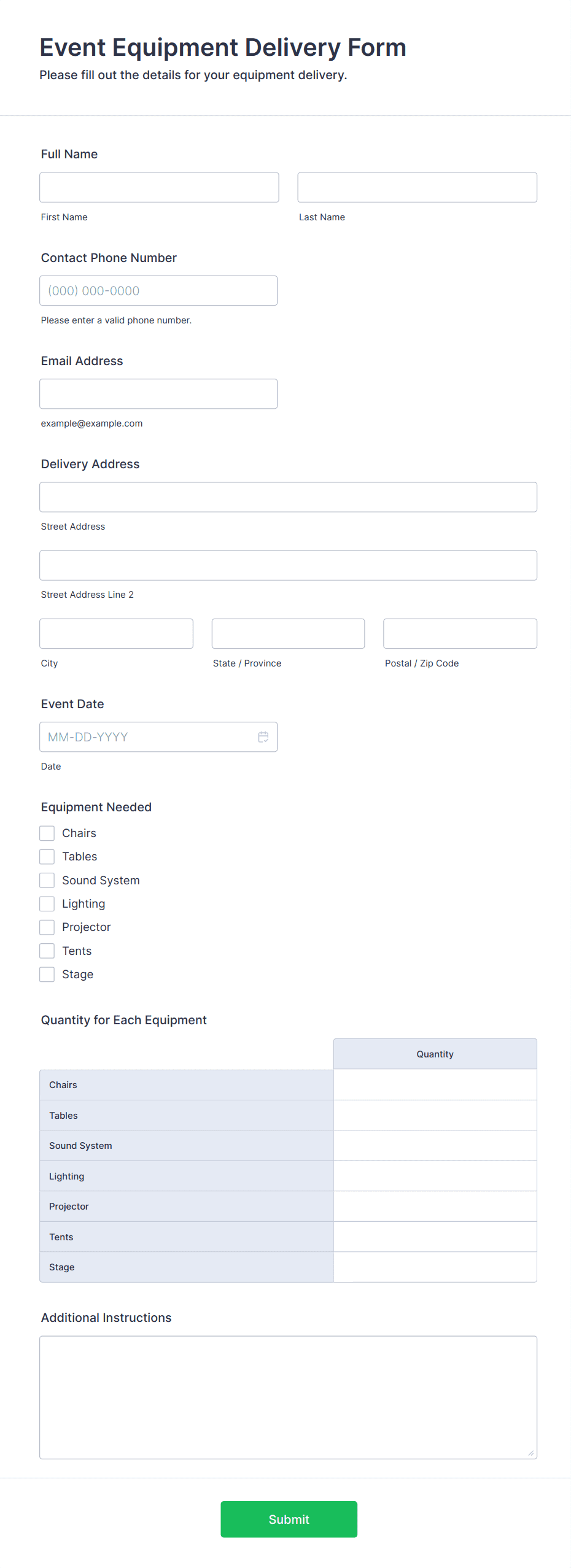
Task: Click the Chairs quantity cell
Action: pos(435,1084)
